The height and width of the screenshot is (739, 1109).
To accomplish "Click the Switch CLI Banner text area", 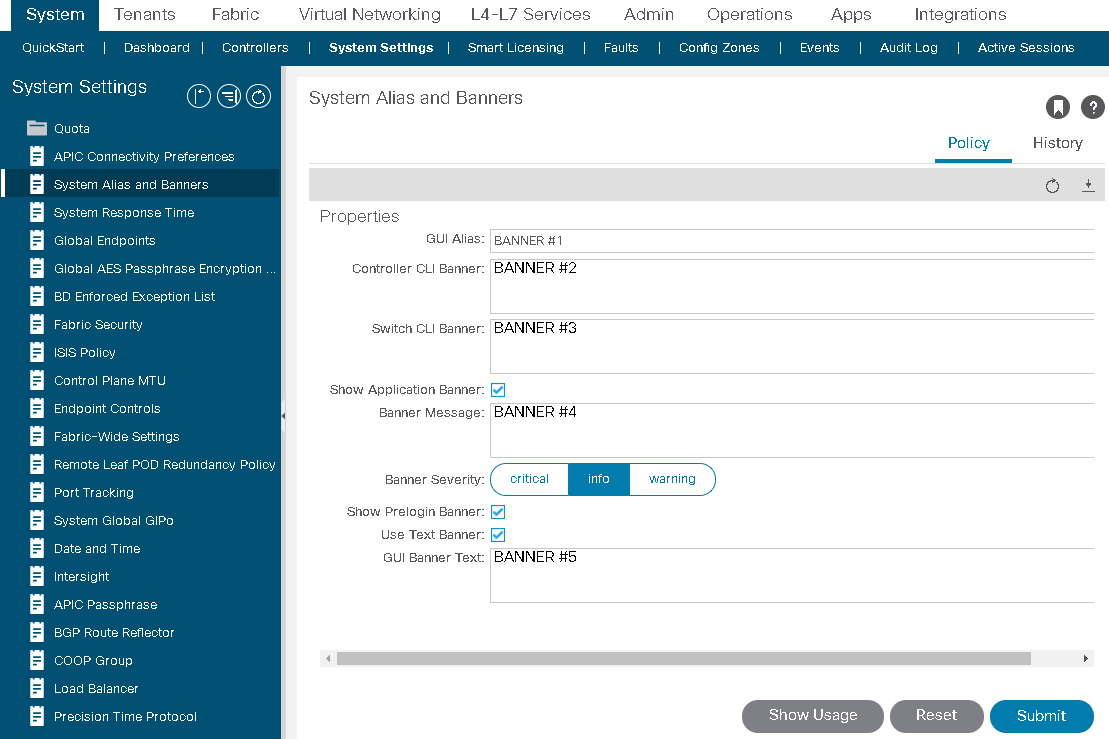I will pyautogui.click(x=792, y=347).
